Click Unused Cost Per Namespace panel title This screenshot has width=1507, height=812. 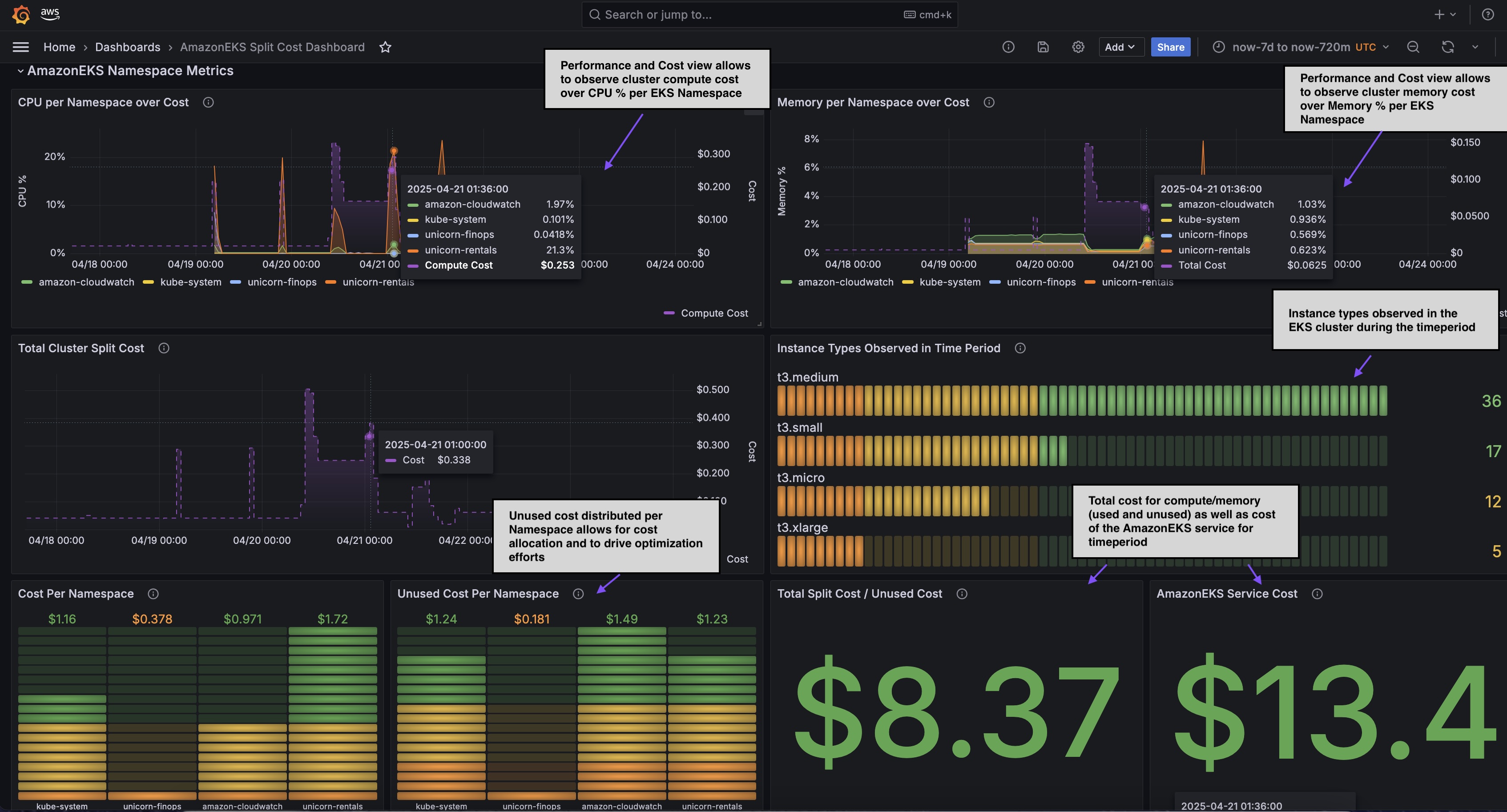(x=478, y=594)
